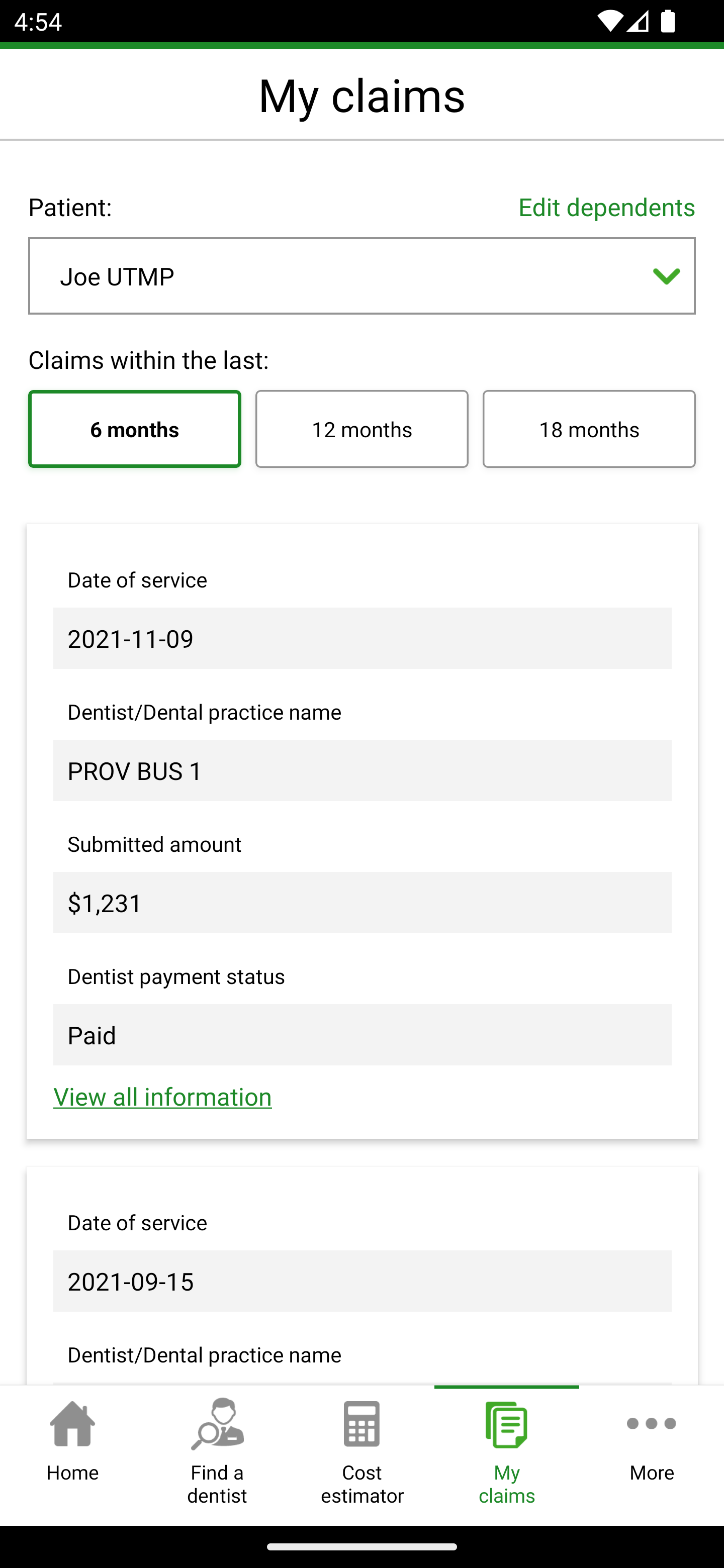Tap the 2021-11-09 date of service field
The width and height of the screenshot is (724, 1568).
[361, 639]
